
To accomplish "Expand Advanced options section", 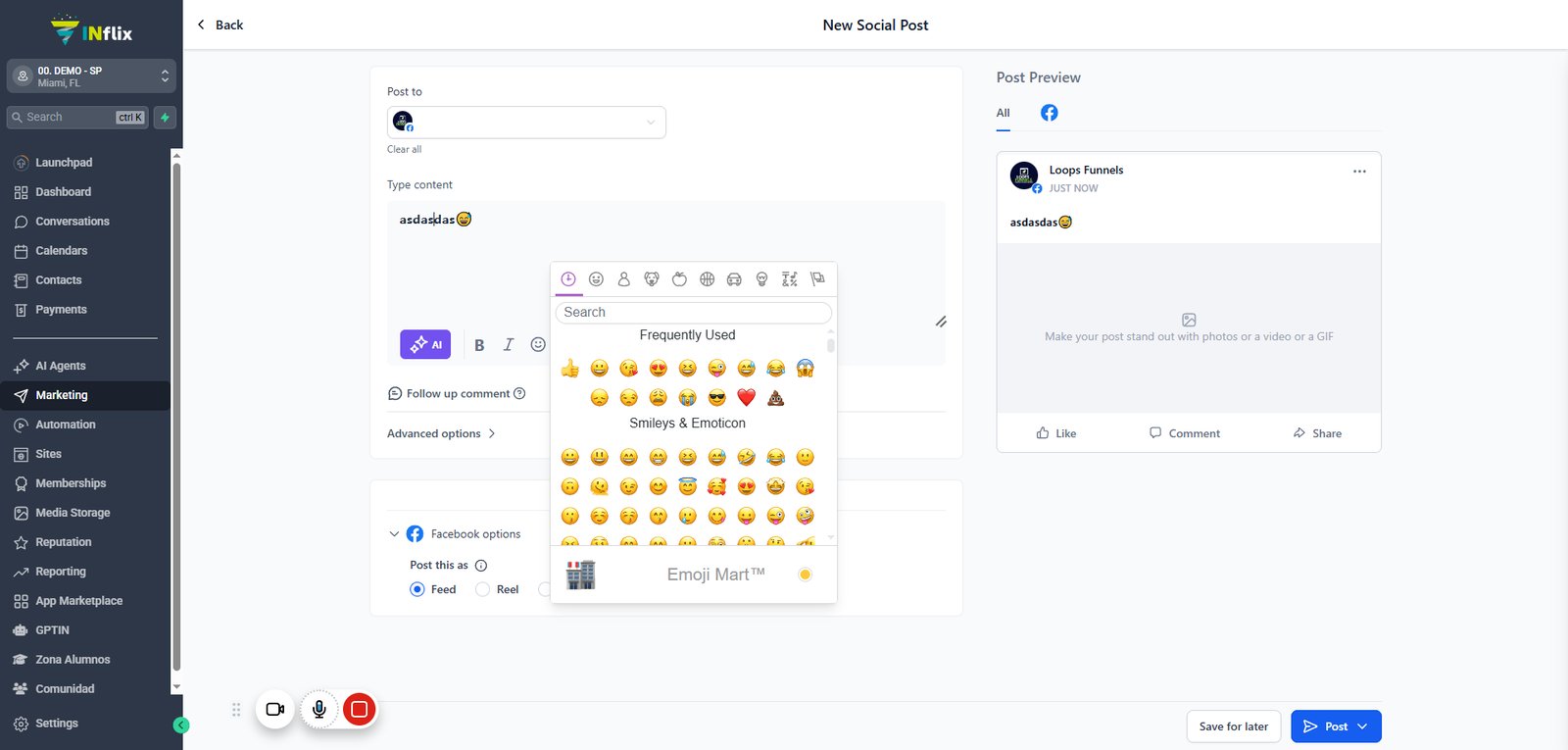I will 441,433.
